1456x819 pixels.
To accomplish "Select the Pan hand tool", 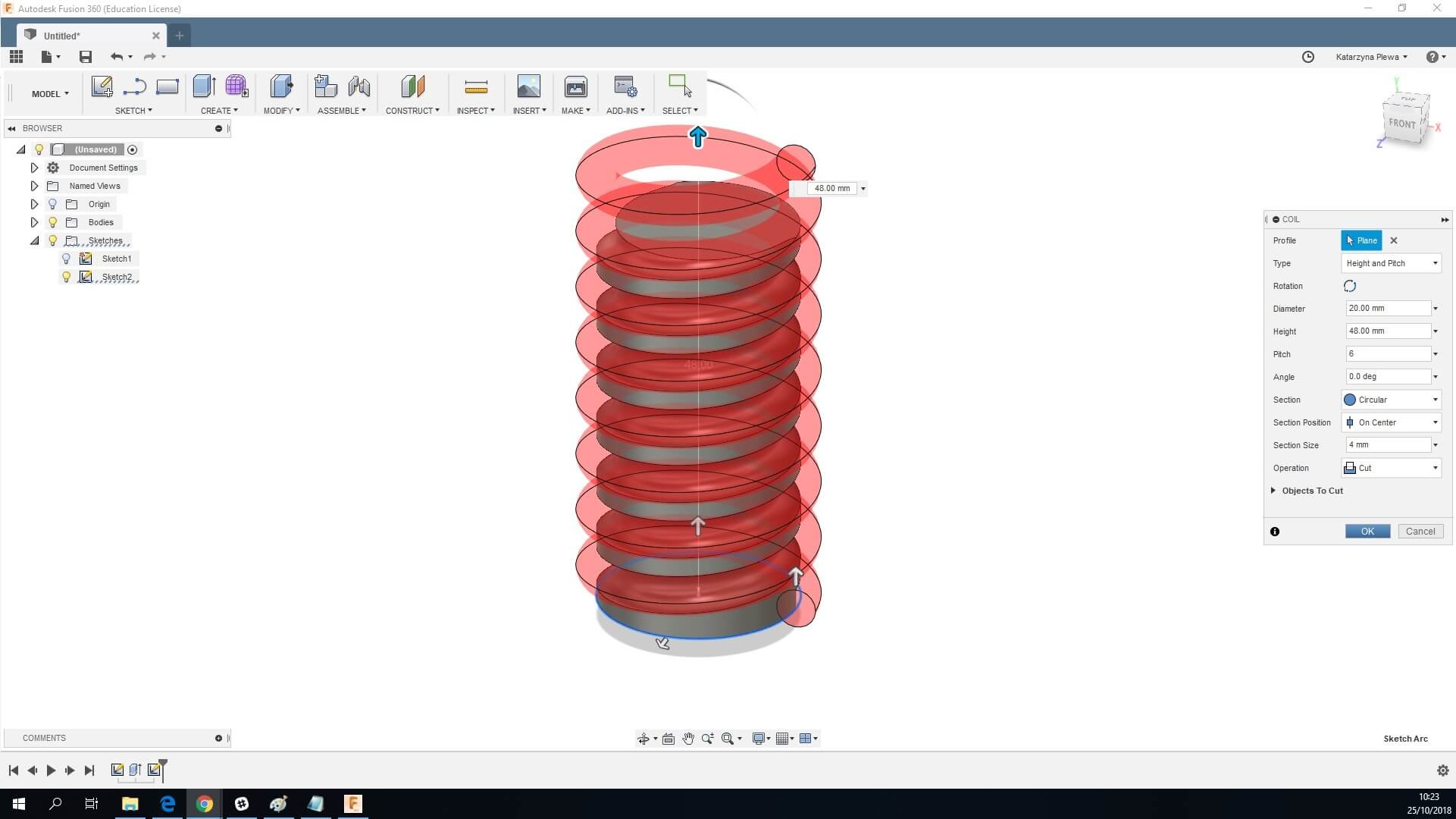I will (687, 739).
